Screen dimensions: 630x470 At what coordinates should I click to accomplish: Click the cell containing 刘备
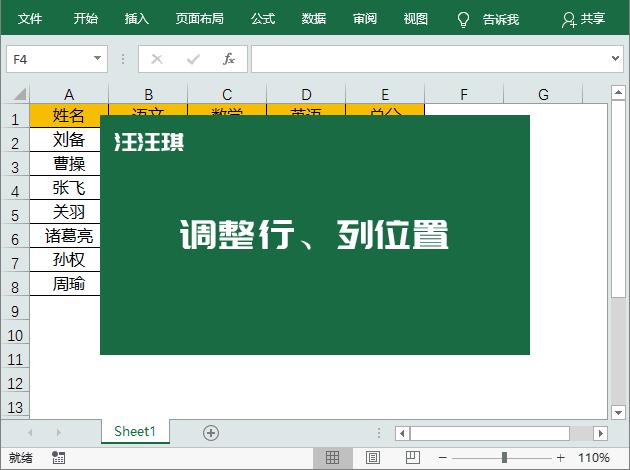coord(65,140)
